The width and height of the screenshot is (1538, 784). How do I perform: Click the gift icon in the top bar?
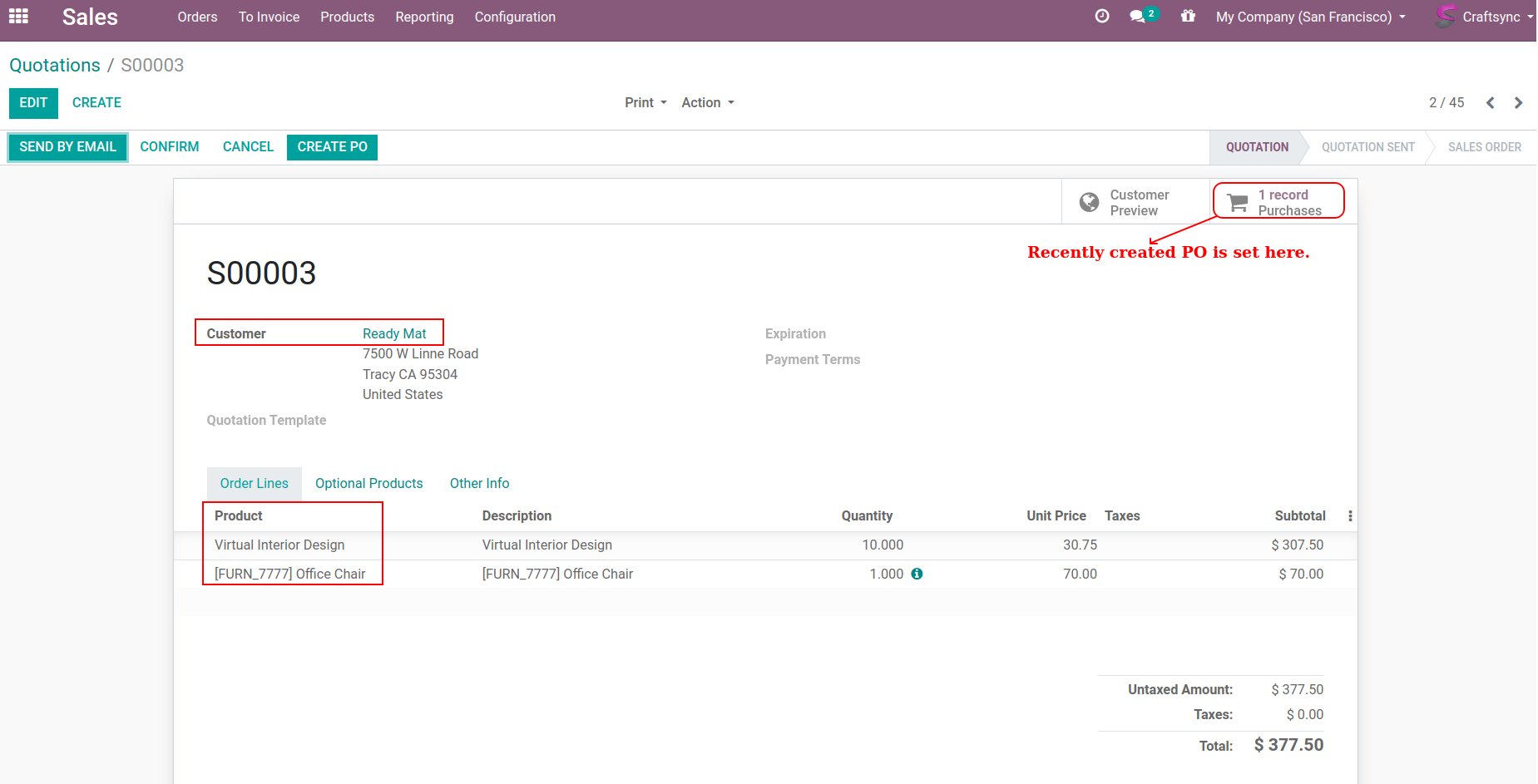[x=1188, y=17]
